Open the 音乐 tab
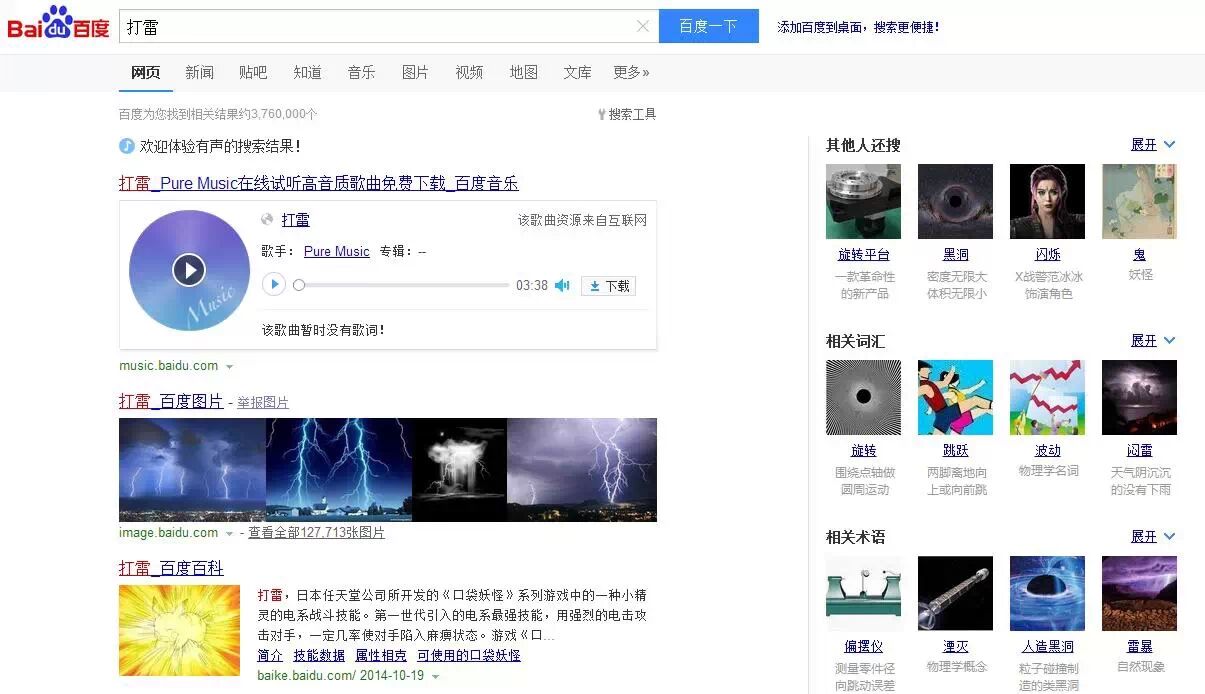The image size is (1205, 694). [x=361, y=72]
